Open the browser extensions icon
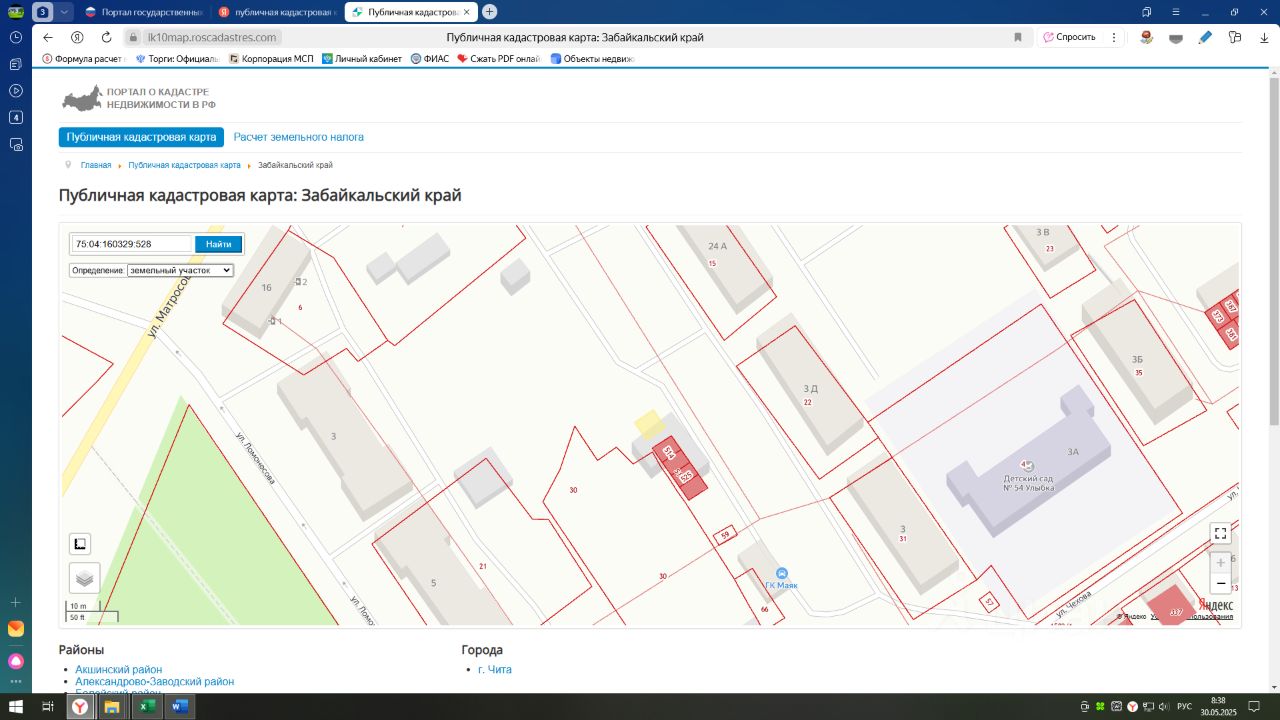Viewport: 1280px width, 720px height. coord(1235,37)
